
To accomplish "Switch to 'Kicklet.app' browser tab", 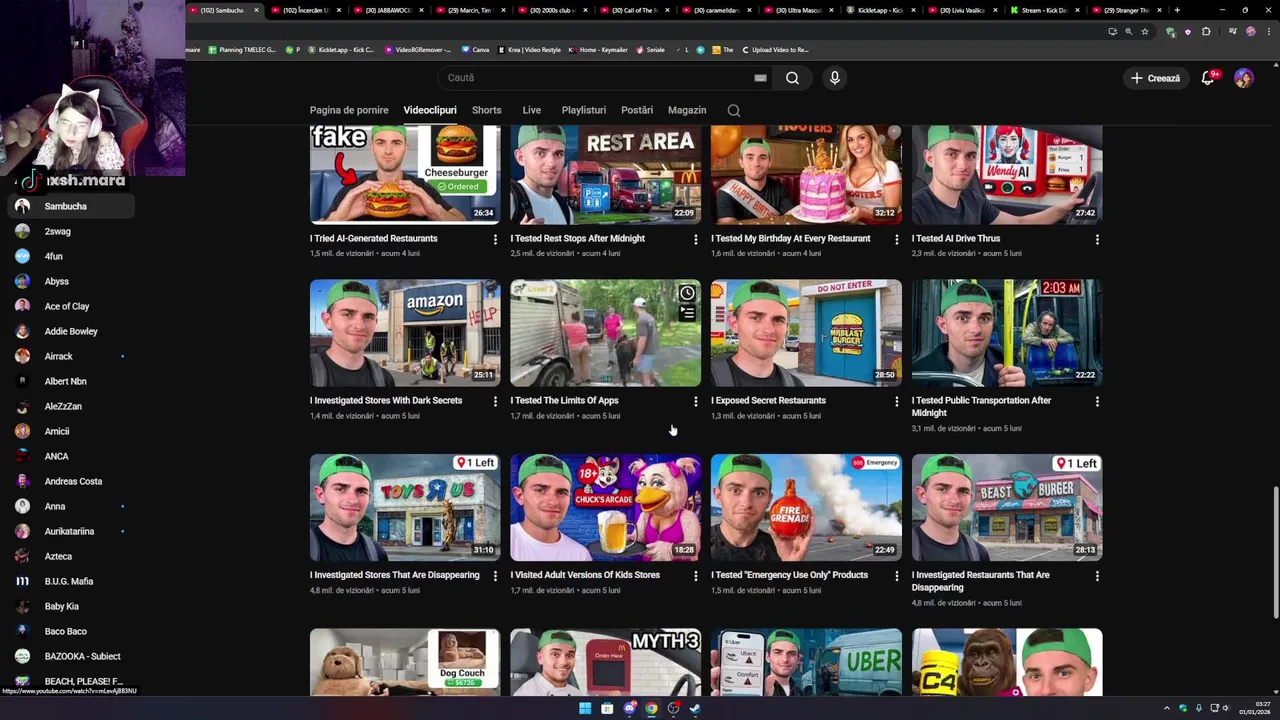I will pos(879,10).
